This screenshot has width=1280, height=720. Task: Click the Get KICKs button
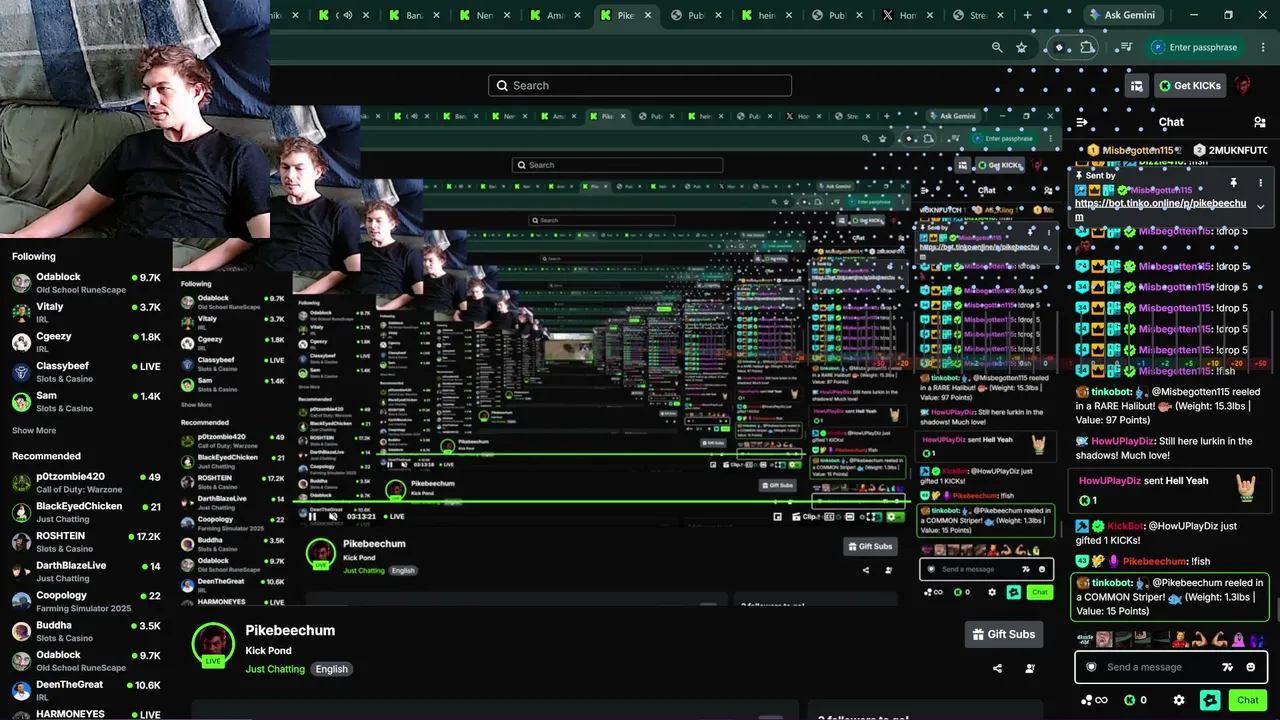1190,86
